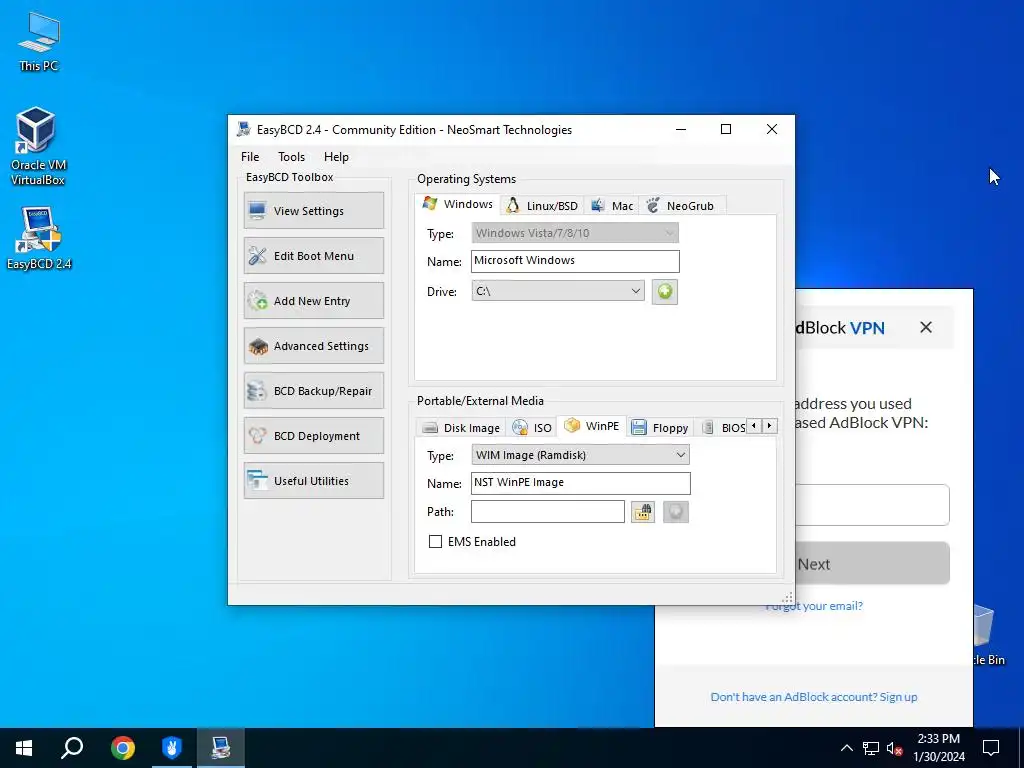Click the EasyBCD title bar app icon
1024x768 pixels.
(x=244, y=129)
